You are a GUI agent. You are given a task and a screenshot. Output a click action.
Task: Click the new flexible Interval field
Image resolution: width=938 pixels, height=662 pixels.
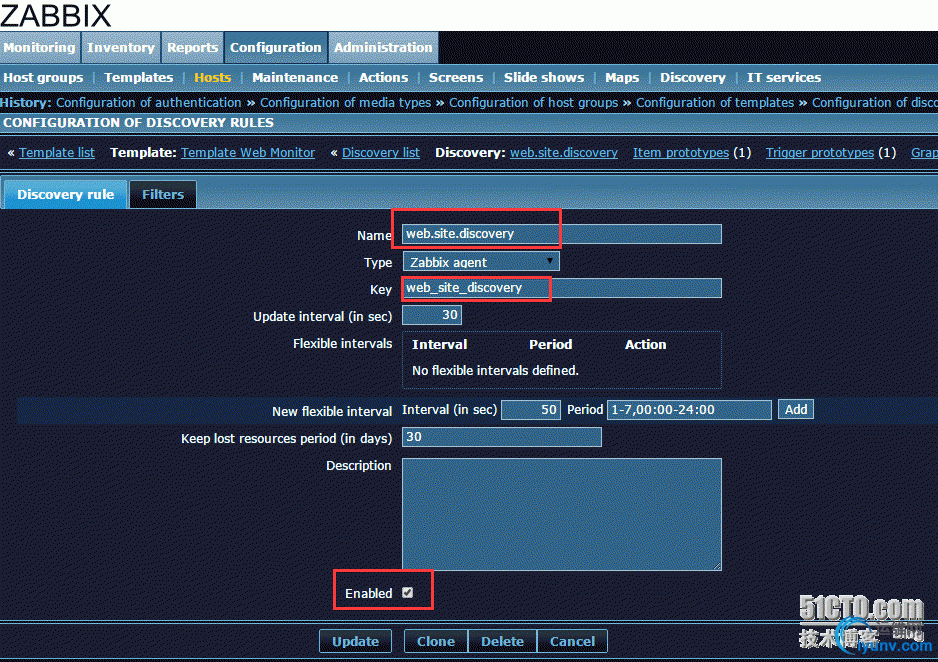pos(531,410)
